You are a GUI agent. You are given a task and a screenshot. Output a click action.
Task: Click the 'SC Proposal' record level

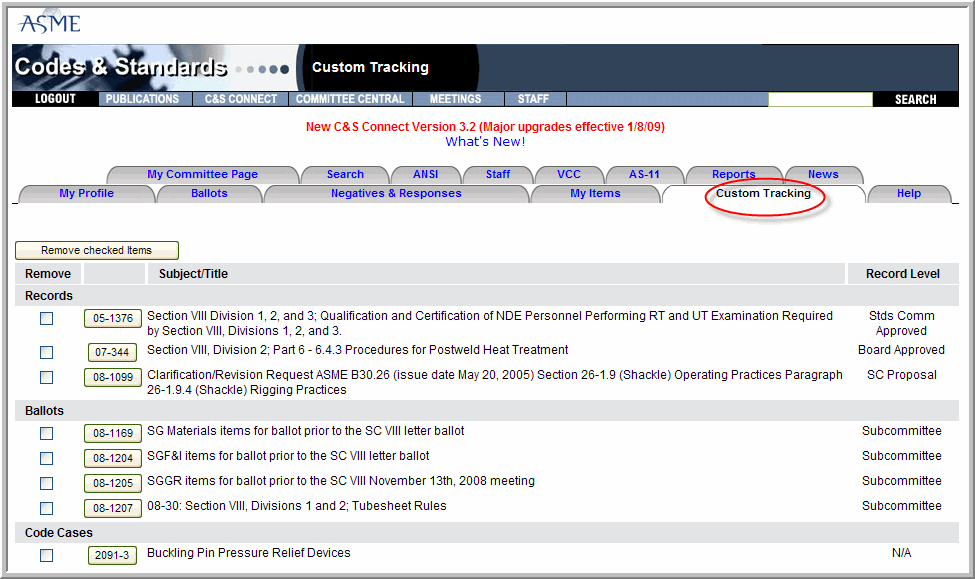pos(902,375)
